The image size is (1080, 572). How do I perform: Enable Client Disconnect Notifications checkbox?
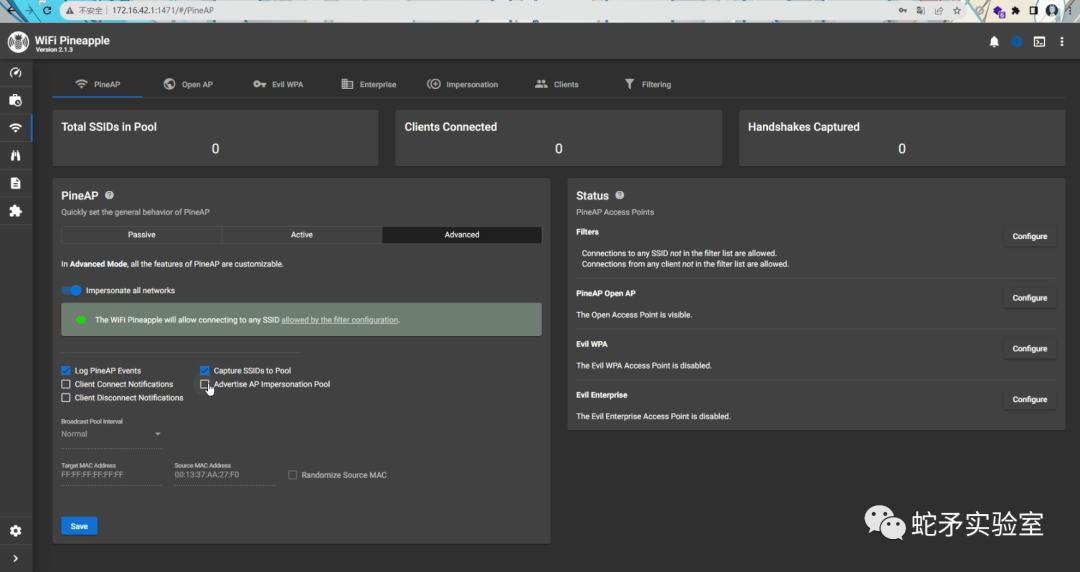(65, 398)
